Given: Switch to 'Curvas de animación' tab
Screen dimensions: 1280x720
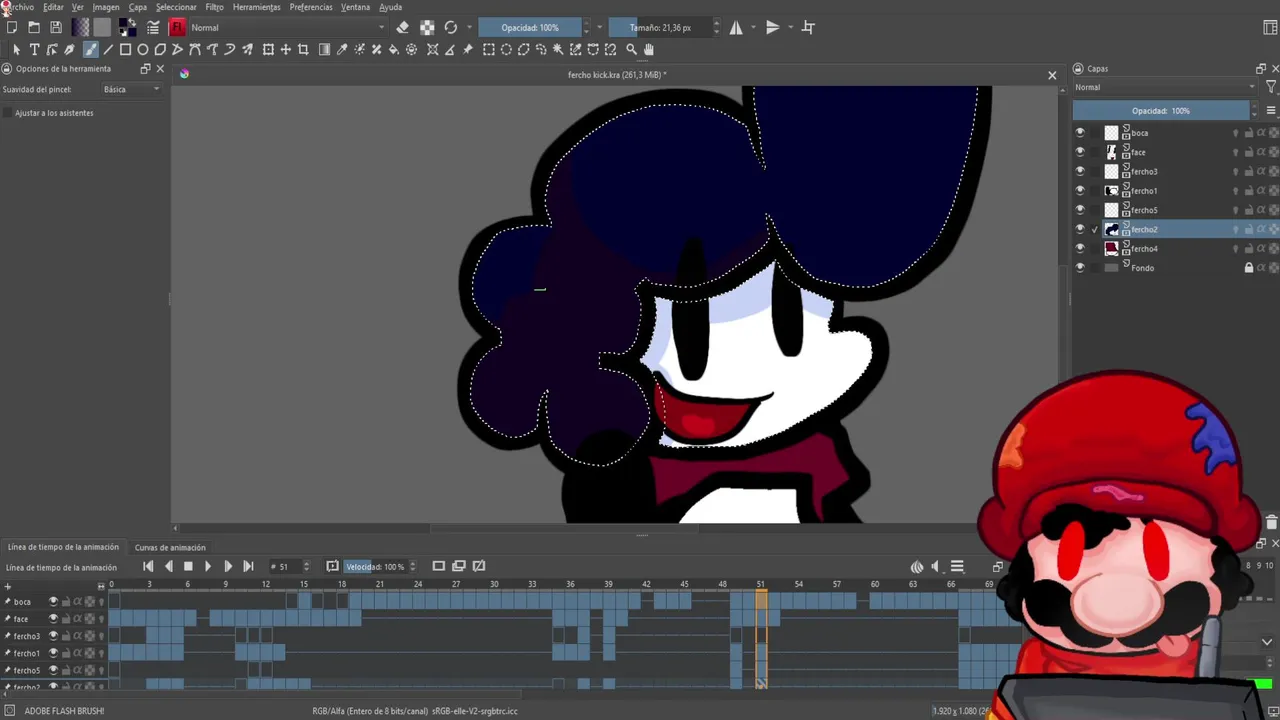Looking at the screenshot, I should point(170,547).
